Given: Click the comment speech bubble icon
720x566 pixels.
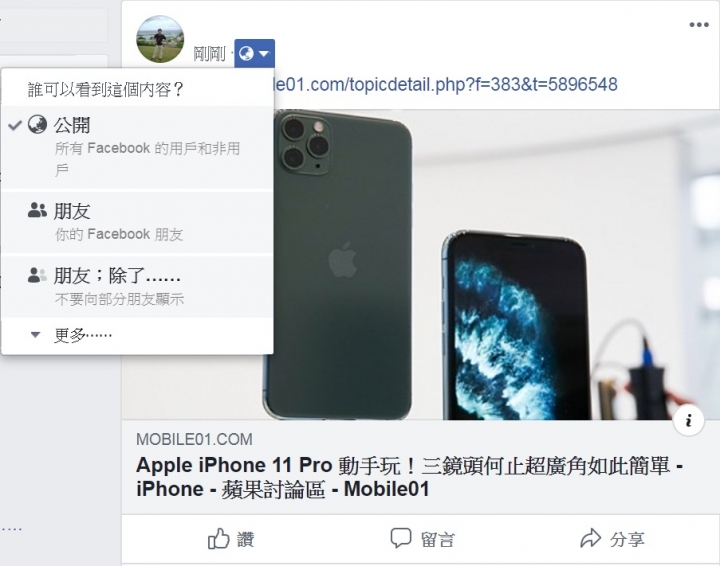Looking at the screenshot, I should click(400, 538).
